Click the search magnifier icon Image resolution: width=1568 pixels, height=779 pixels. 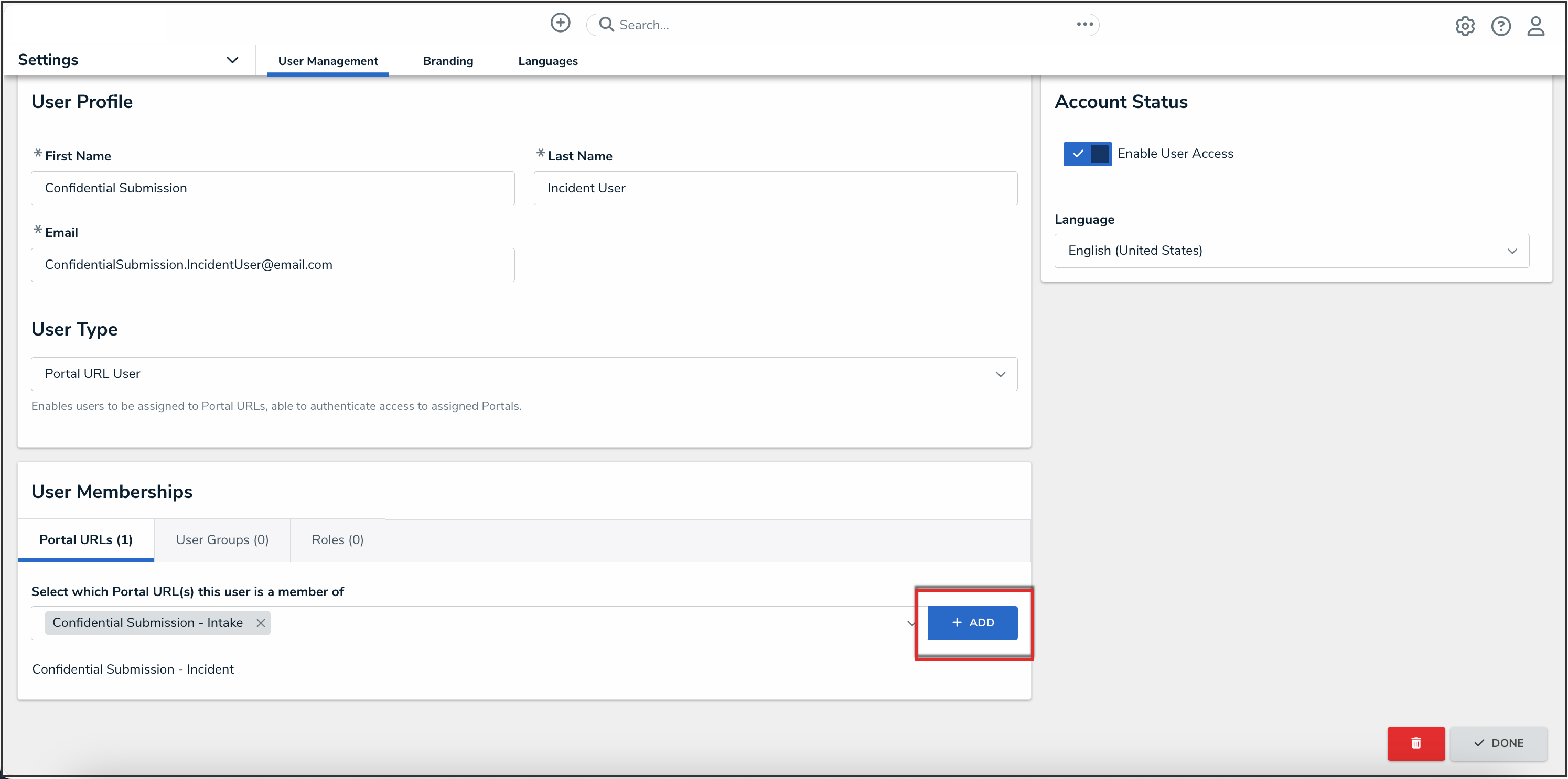[x=606, y=24]
